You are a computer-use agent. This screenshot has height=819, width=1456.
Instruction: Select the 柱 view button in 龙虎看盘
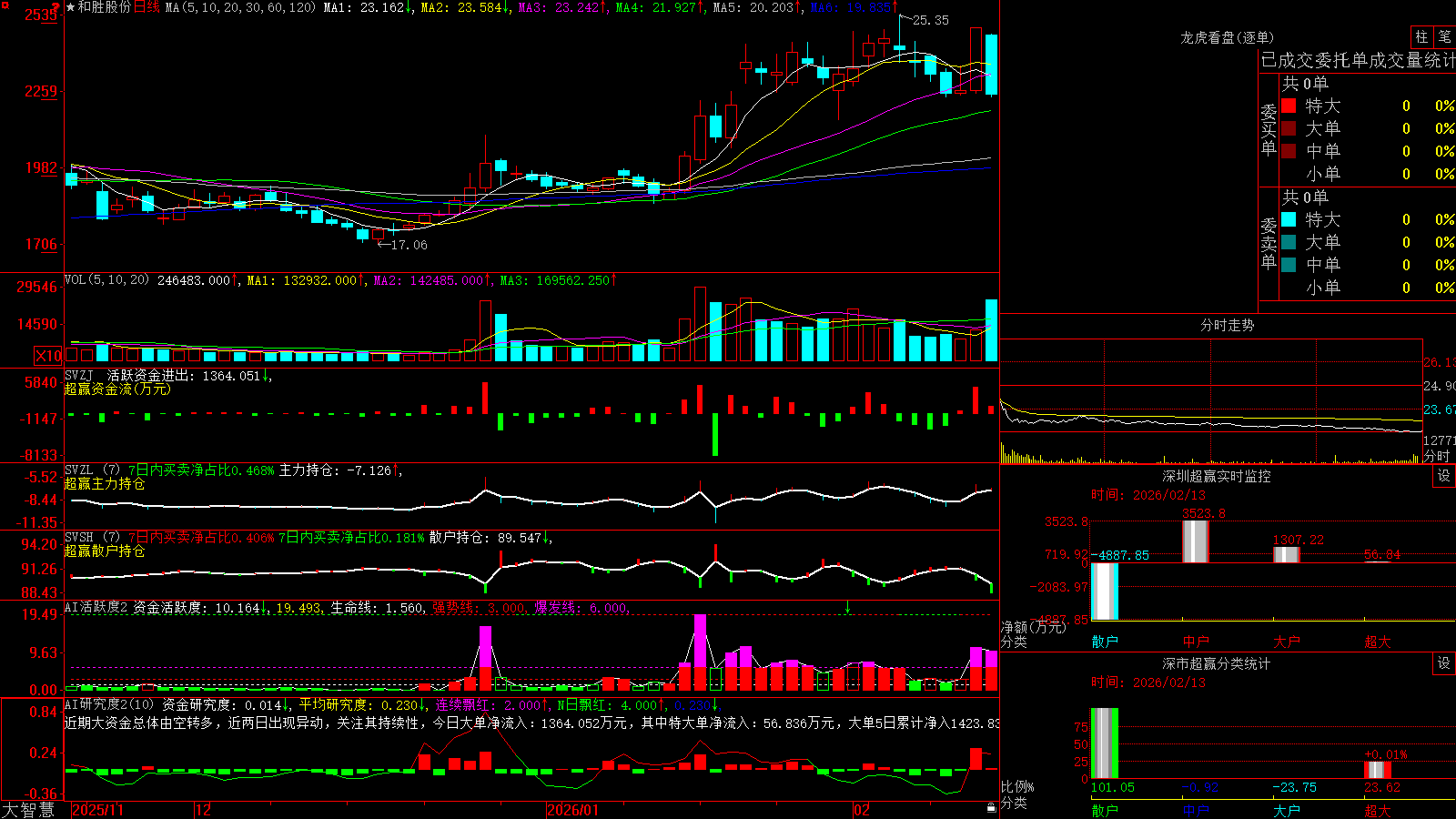(1421, 36)
